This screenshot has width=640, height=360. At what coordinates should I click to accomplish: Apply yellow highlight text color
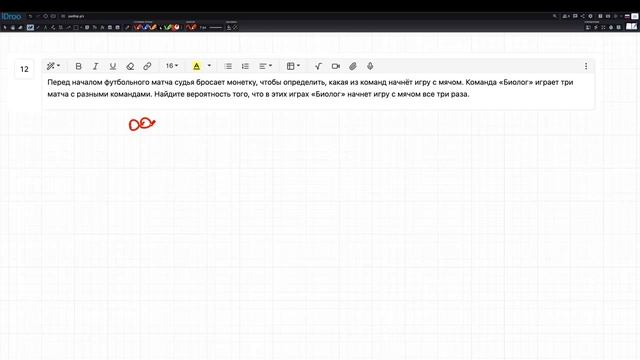coord(196,66)
